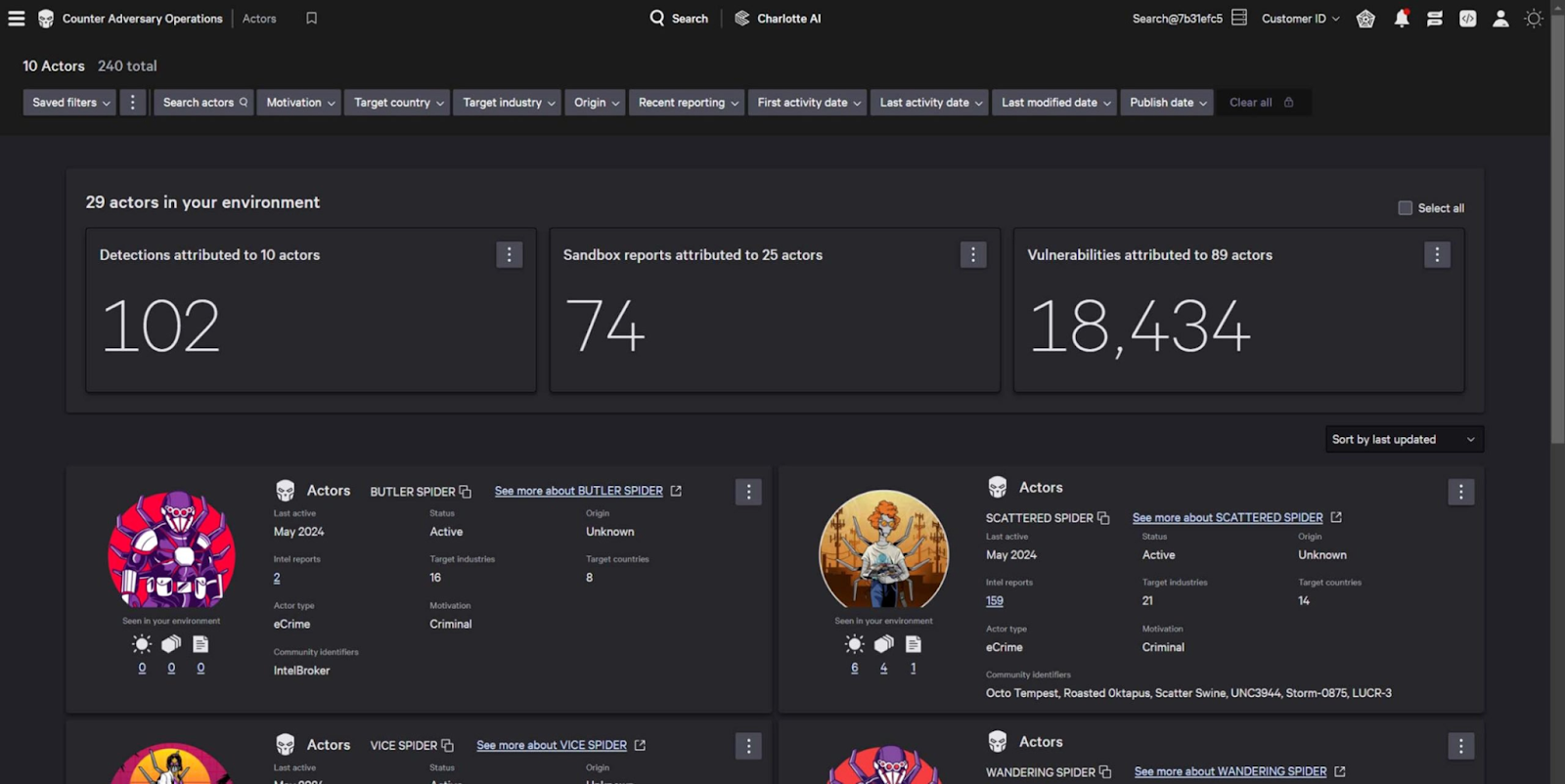Open the user profile icon
The height and width of the screenshot is (784, 1565).
[x=1500, y=19]
